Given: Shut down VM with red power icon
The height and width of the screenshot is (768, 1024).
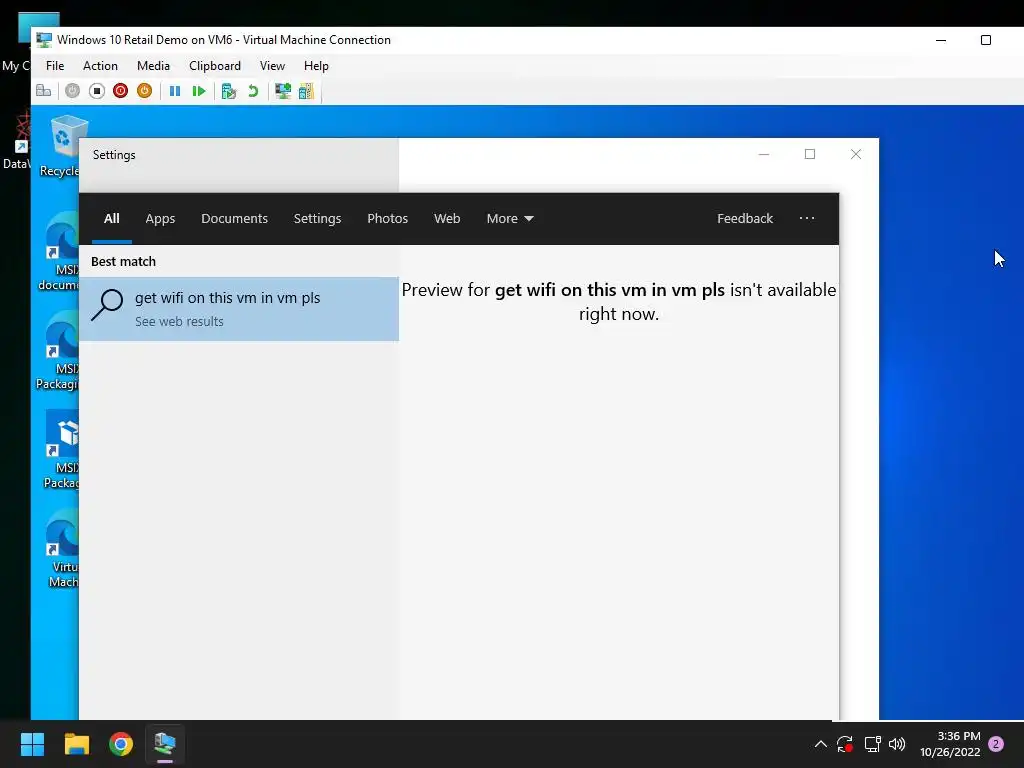Looking at the screenshot, I should [120, 91].
